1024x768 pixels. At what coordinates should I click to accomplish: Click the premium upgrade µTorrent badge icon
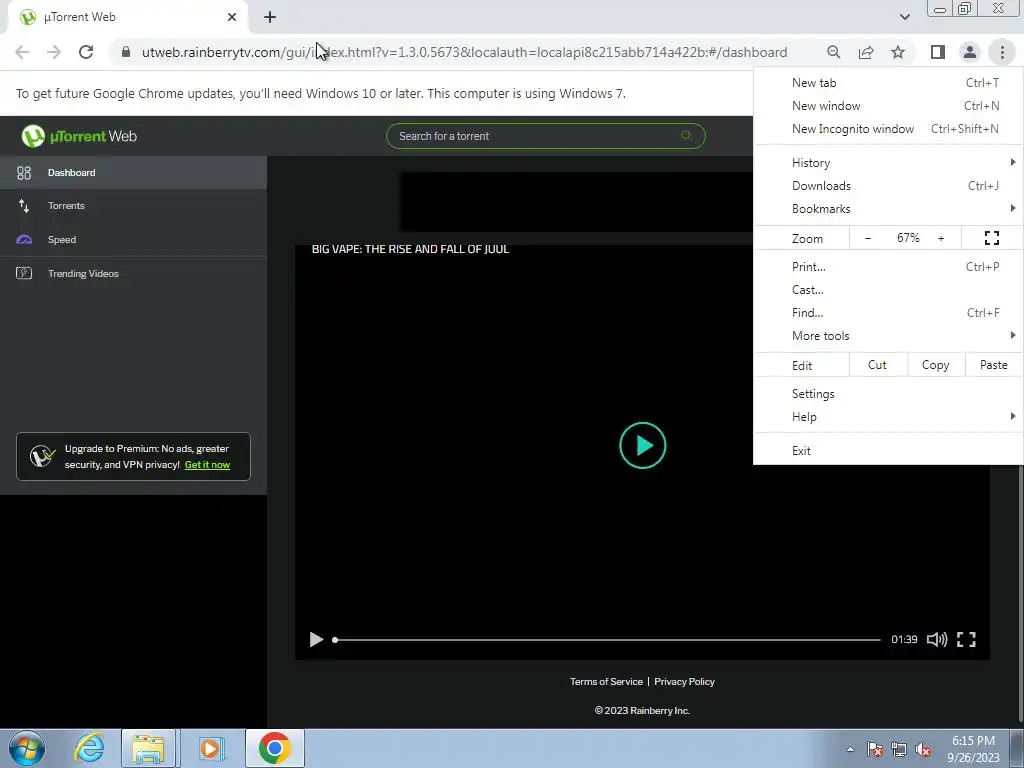pyautogui.click(x=42, y=456)
